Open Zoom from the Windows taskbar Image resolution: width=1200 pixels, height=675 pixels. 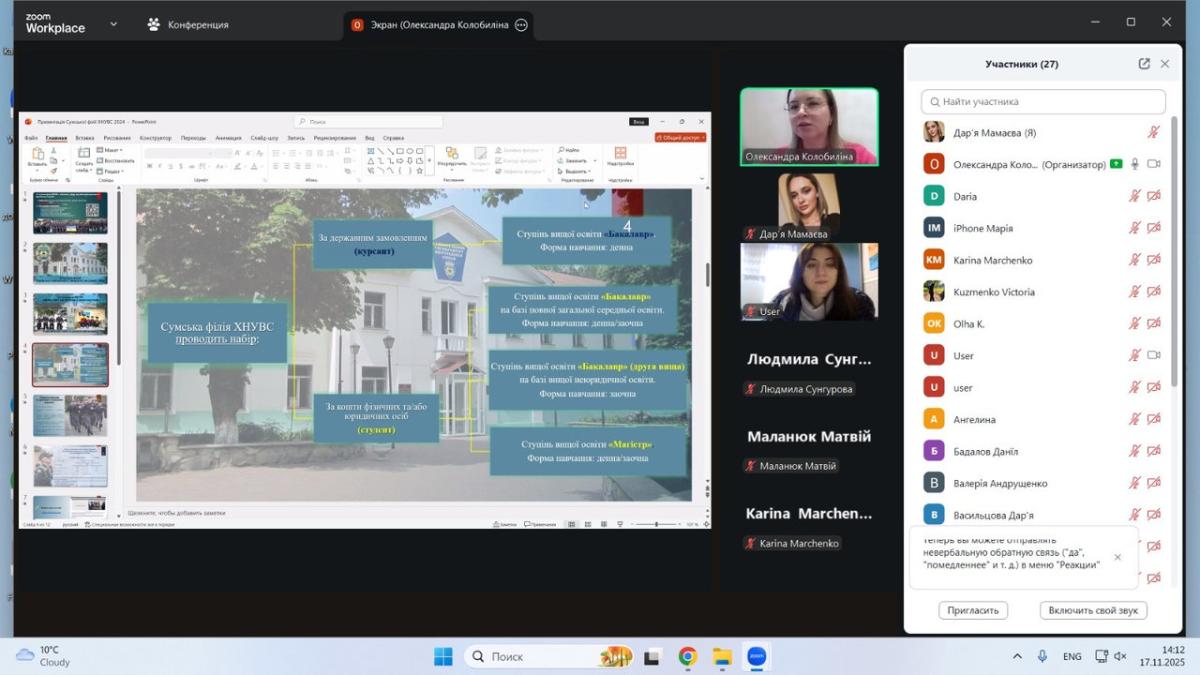pyautogui.click(x=756, y=657)
